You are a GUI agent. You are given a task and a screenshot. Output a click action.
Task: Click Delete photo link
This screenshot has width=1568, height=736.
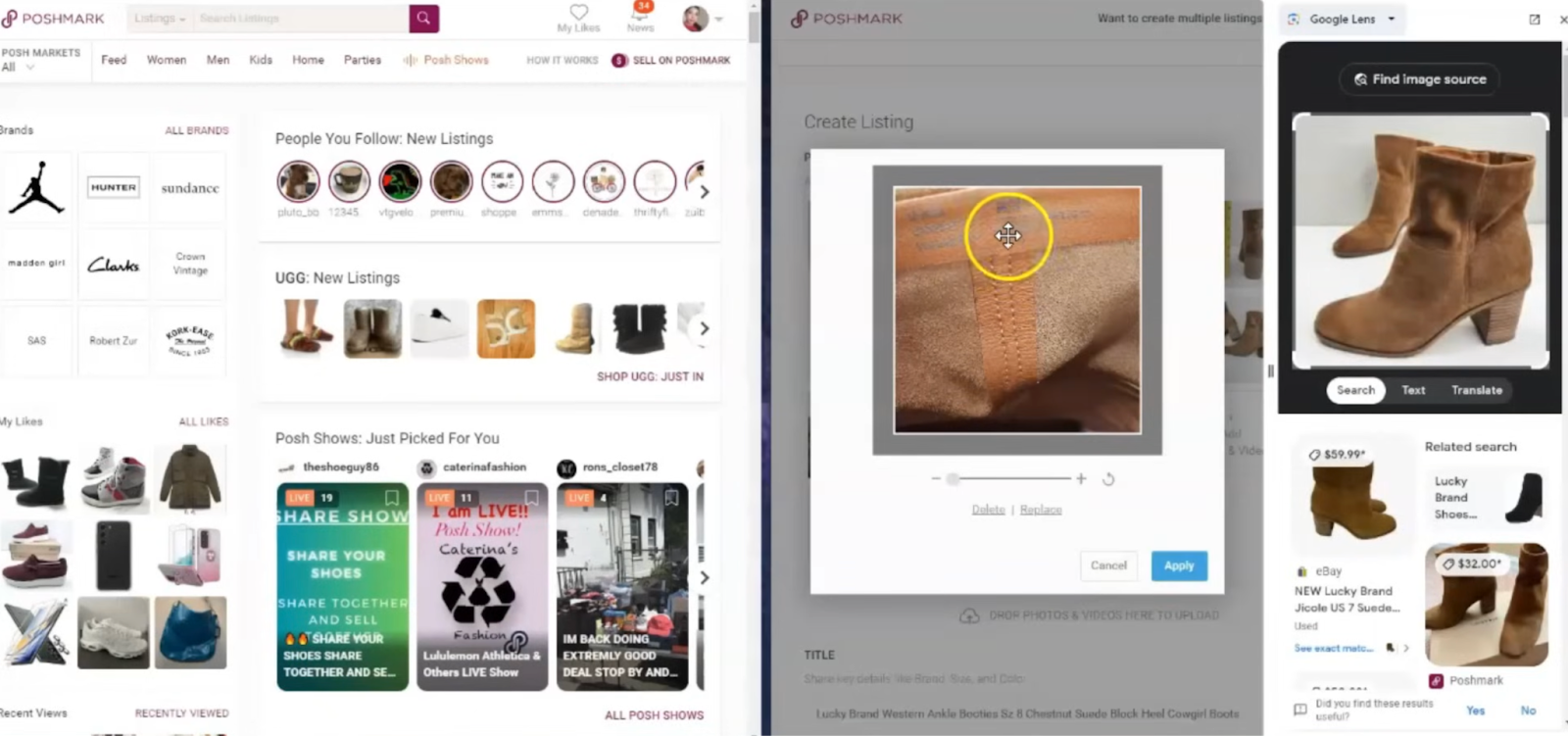(988, 510)
